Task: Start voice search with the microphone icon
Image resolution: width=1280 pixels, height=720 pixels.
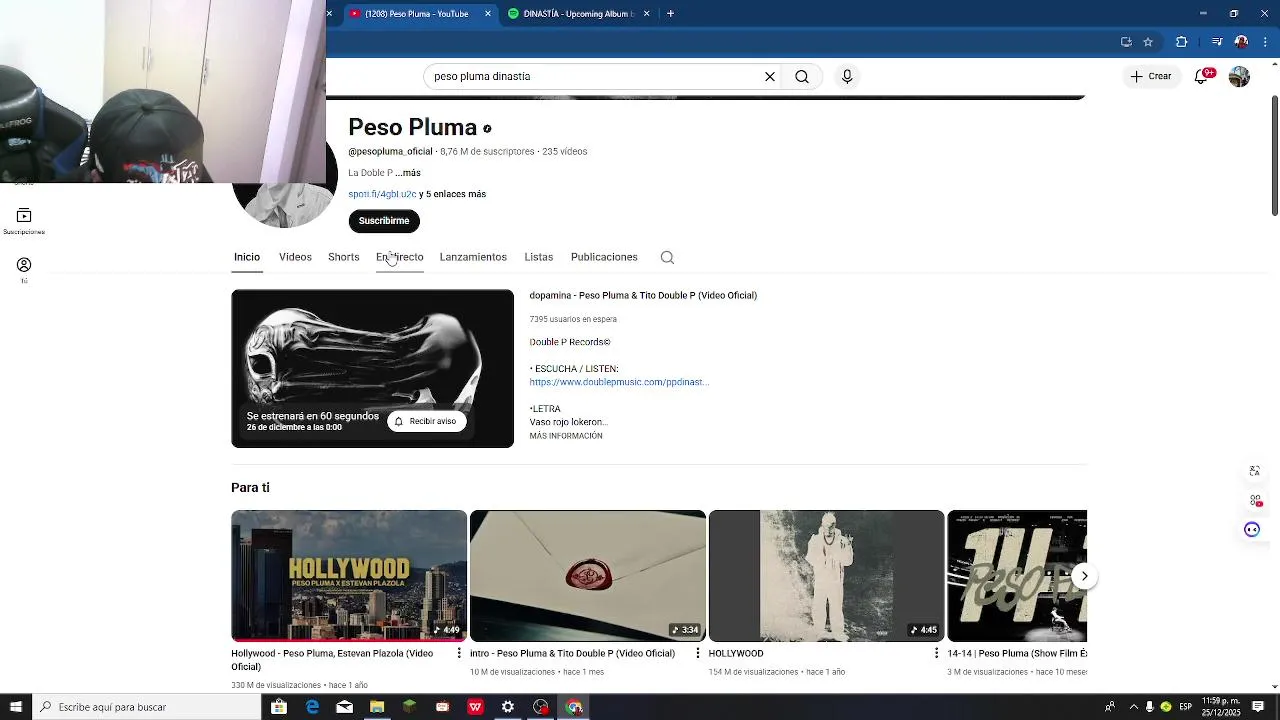Action: click(x=847, y=76)
